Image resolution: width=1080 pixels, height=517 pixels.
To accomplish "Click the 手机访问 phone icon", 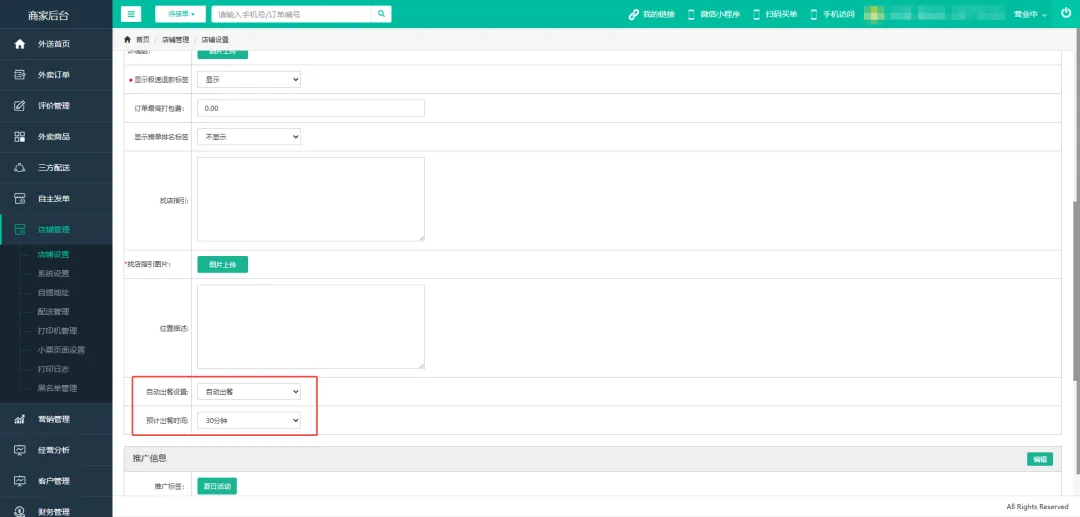I will click(x=813, y=14).
